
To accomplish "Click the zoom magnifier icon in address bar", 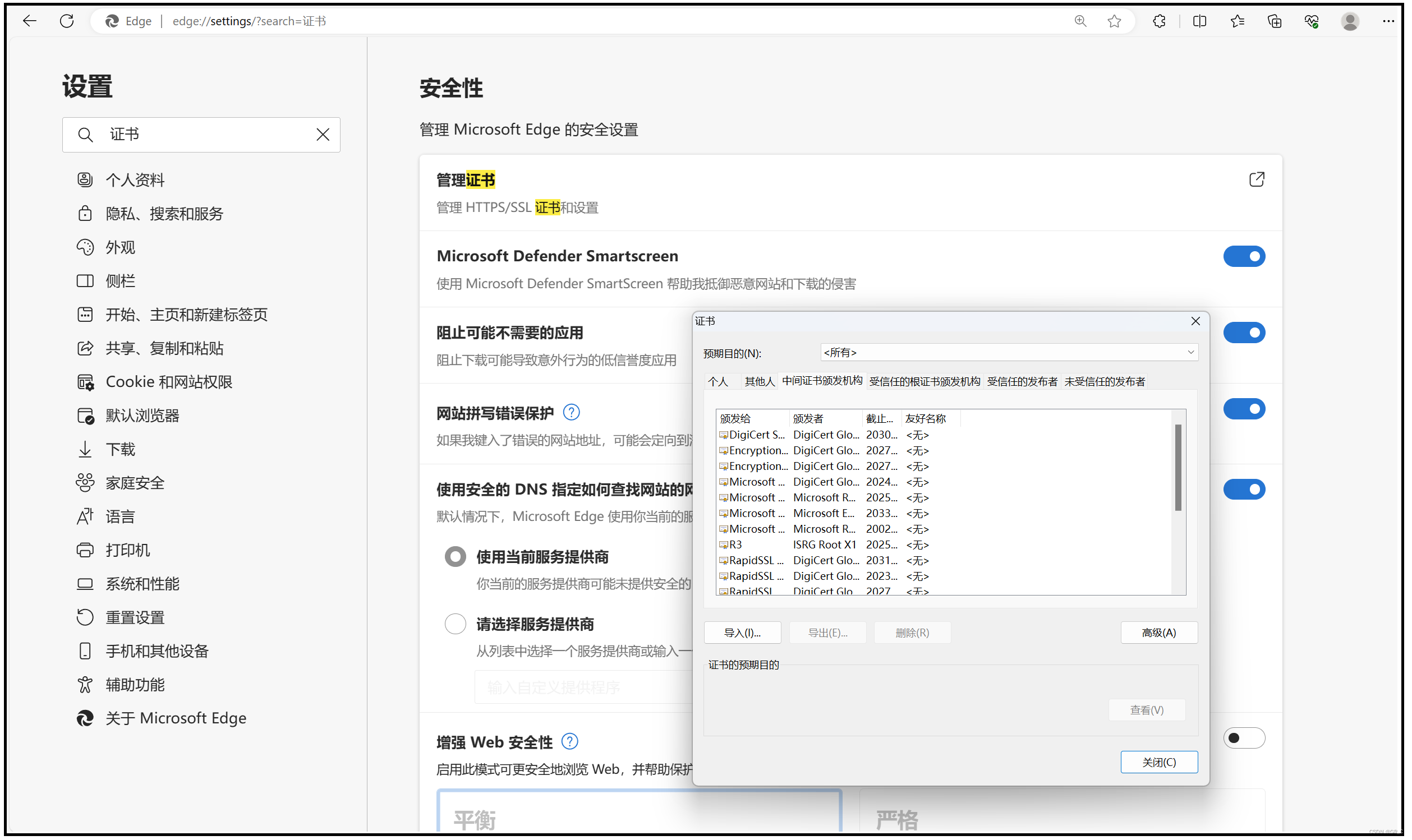I will [x=1080, y=21].
